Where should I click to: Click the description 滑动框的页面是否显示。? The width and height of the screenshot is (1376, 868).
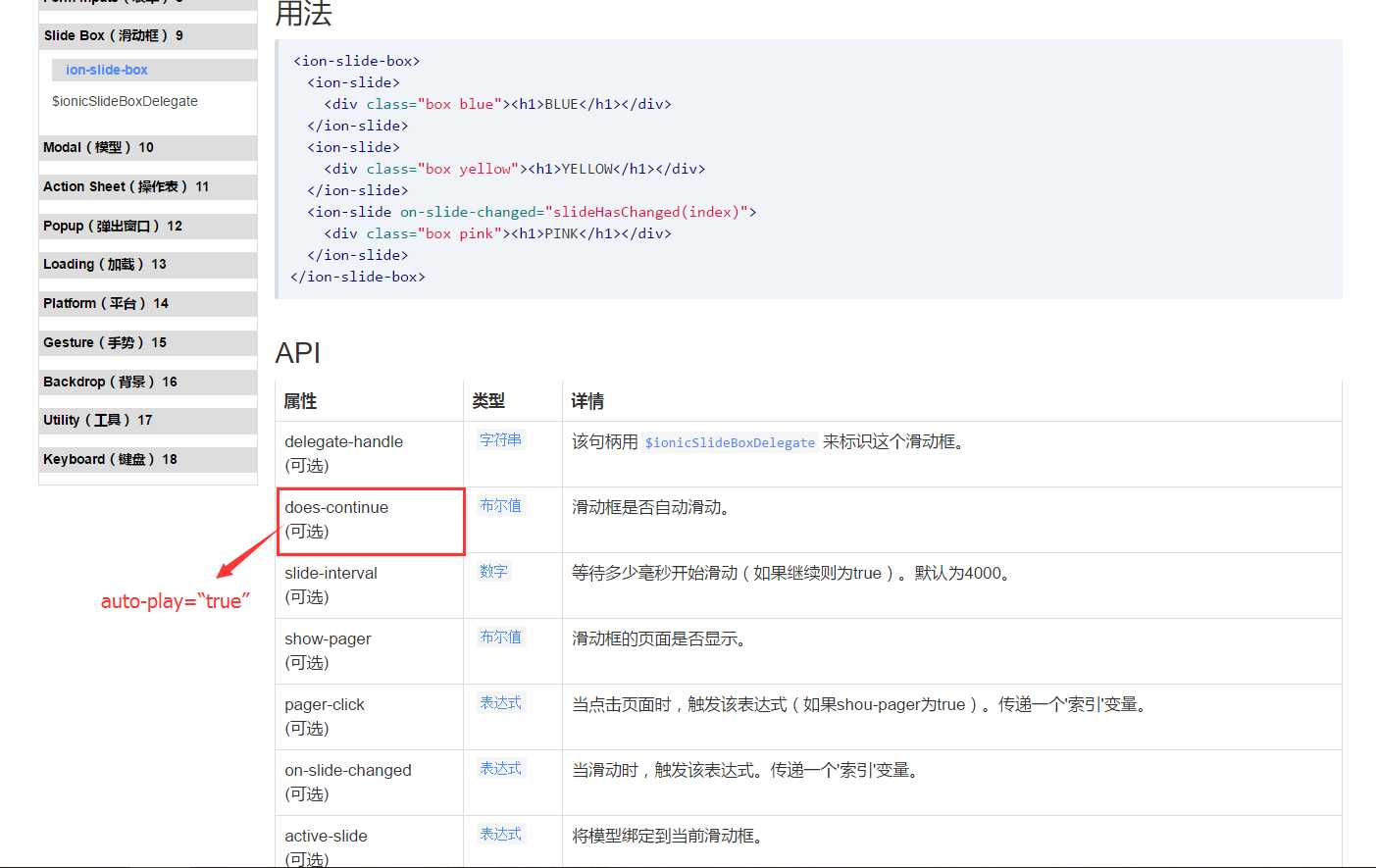point(659,638)
